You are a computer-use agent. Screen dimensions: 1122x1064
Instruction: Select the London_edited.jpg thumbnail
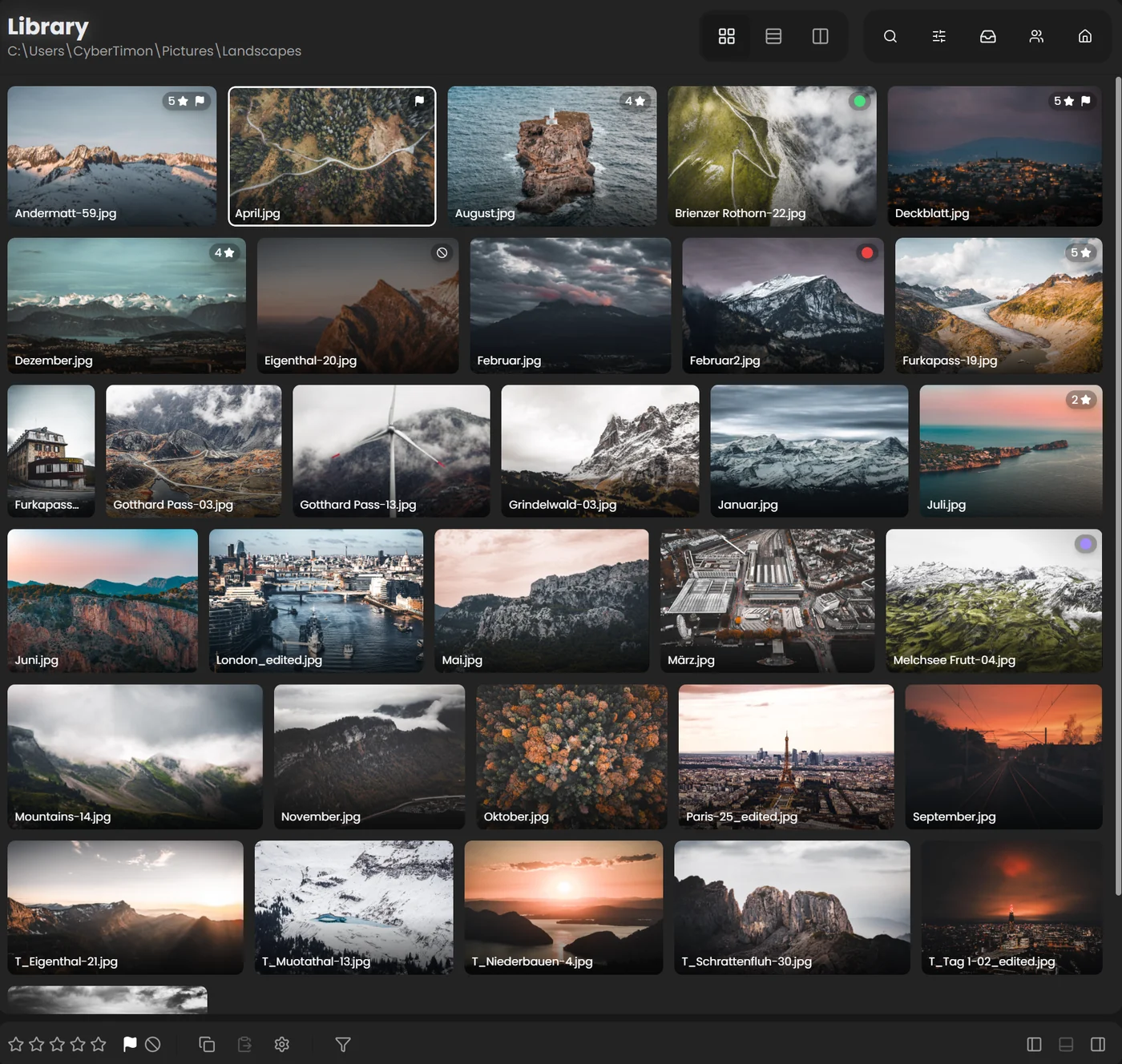pos(316,600)
